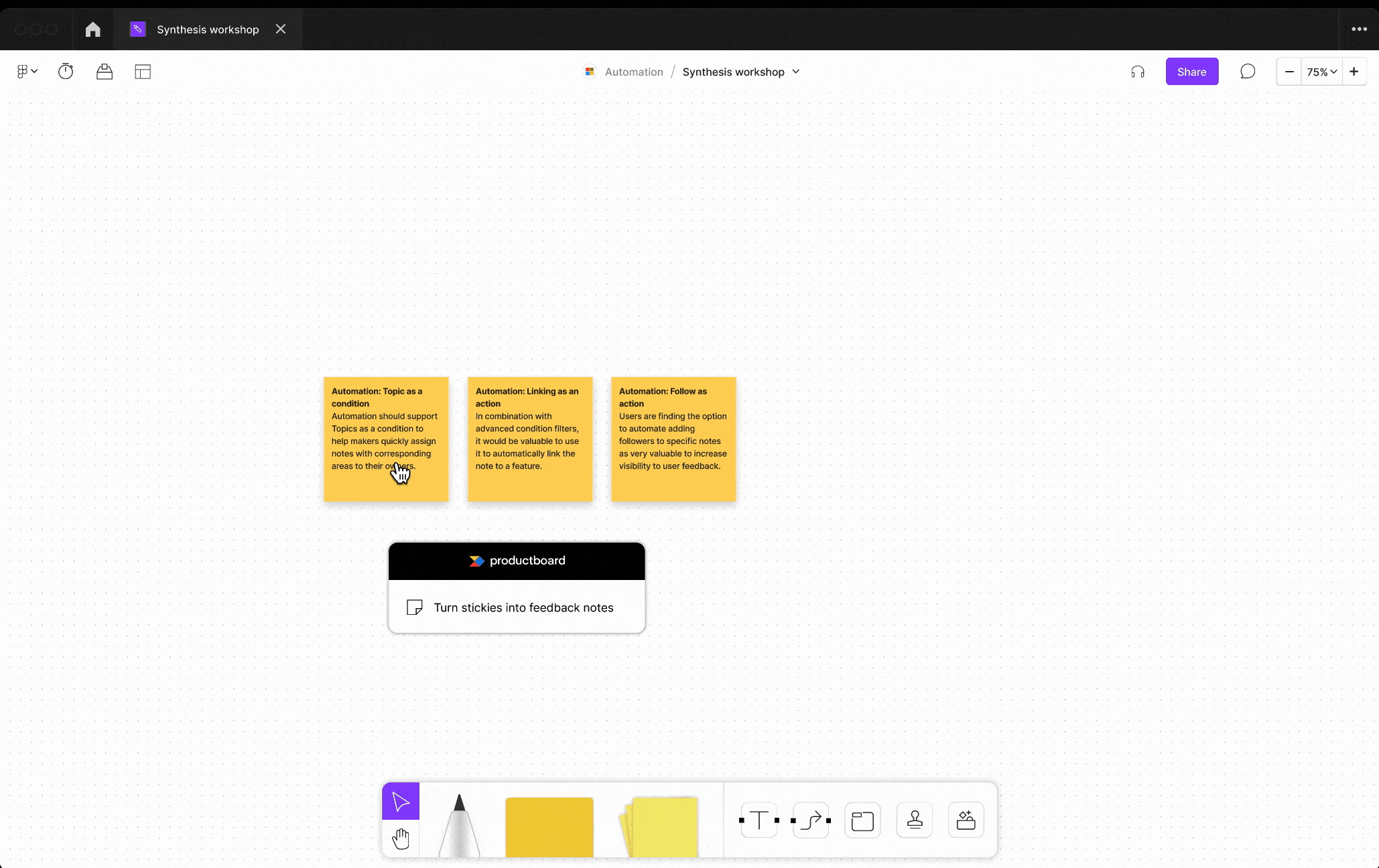The image size is (1379, 868).
Task: Go to the FigJam home screen
Action: (x=92, y=29)
